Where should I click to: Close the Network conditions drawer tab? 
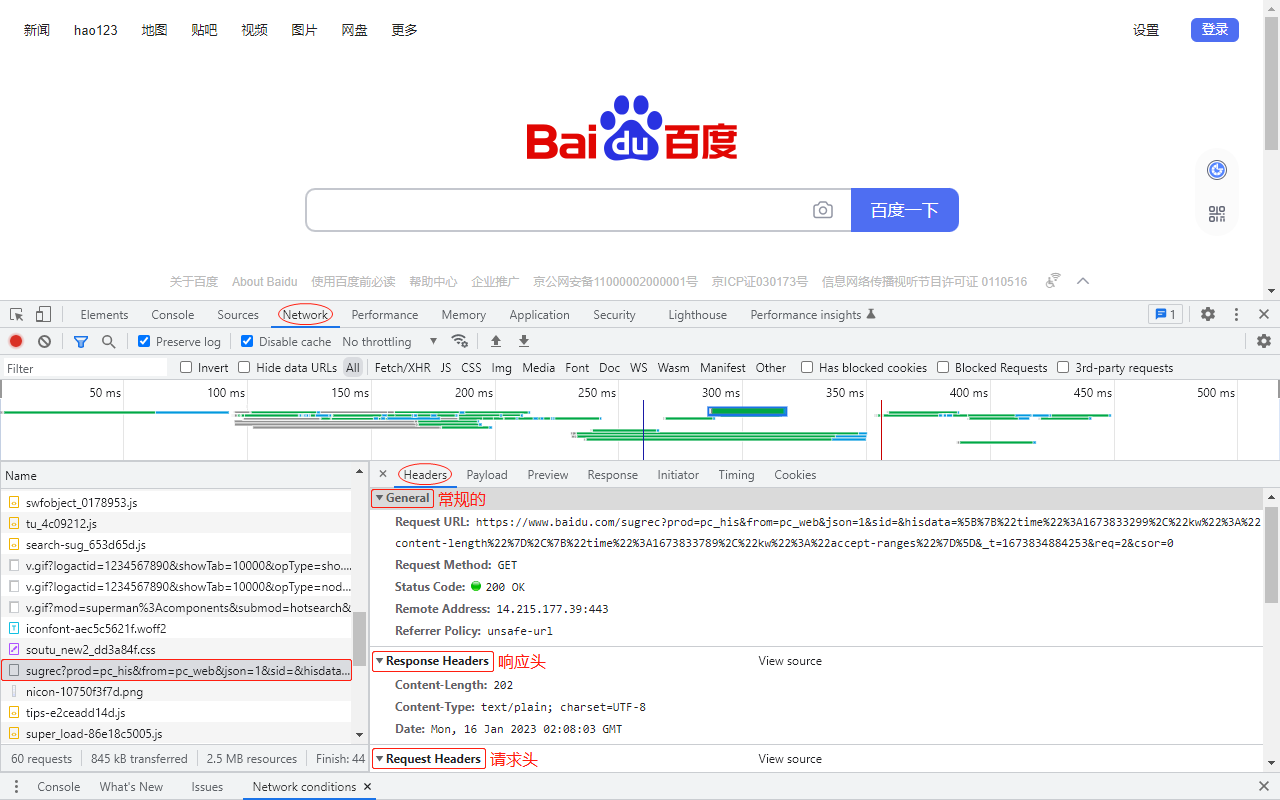coord(368,787)
